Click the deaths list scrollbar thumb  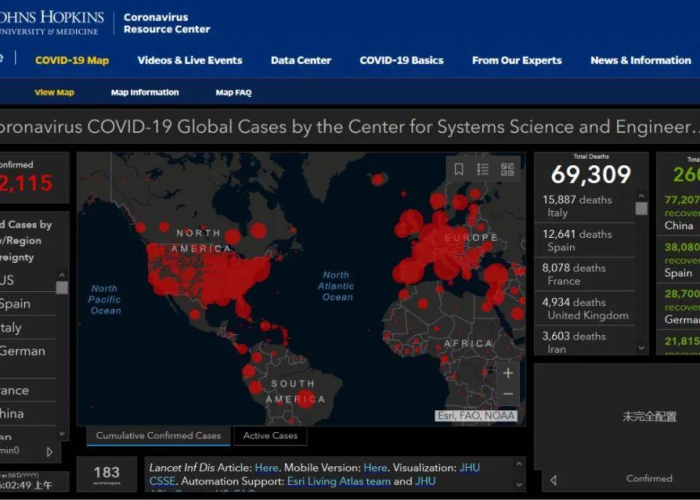click(642, 208)
